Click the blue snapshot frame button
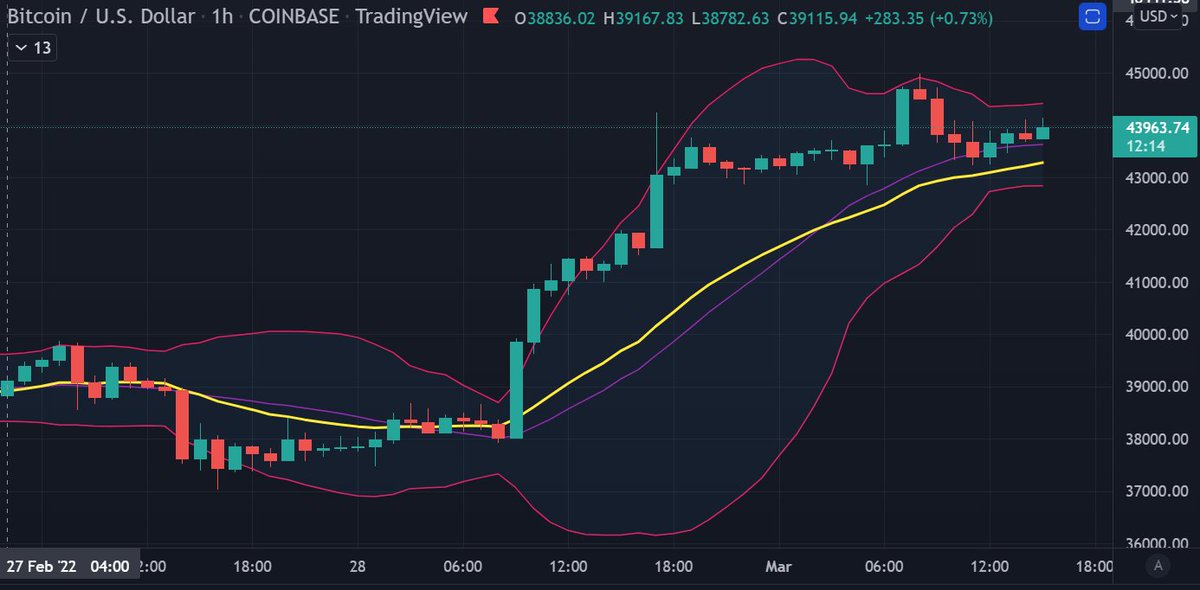This screenshot has height=590, width=1200. 1093,17
